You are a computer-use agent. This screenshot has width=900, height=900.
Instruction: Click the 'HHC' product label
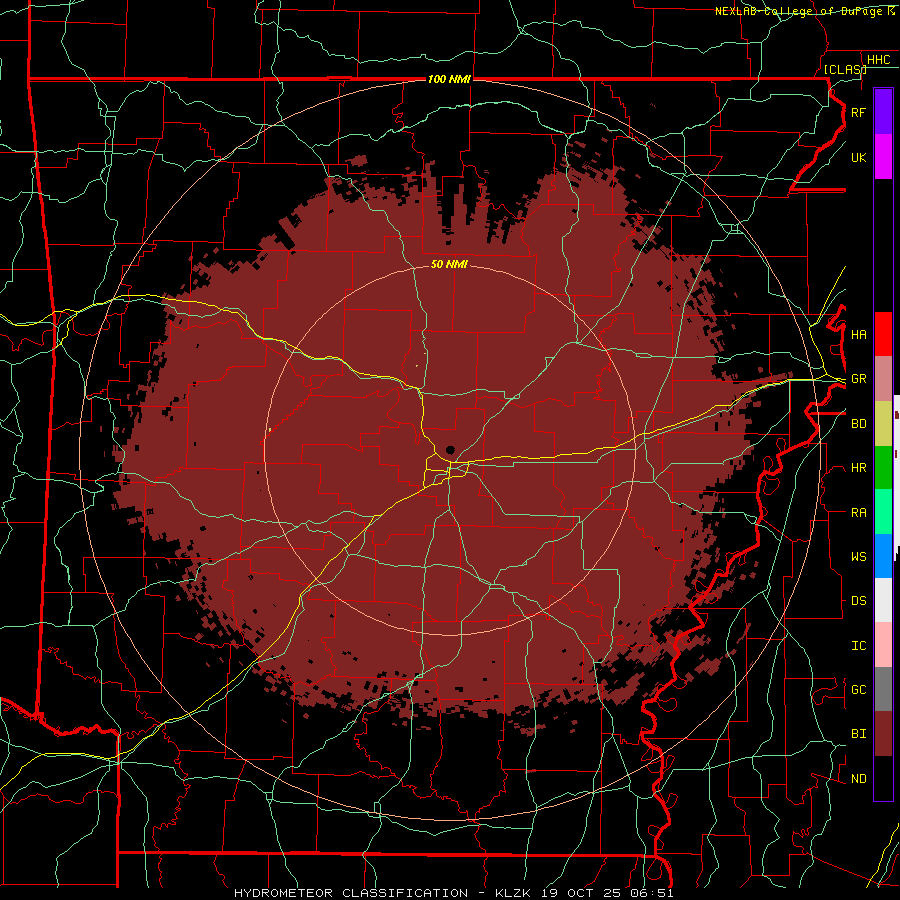879,60
